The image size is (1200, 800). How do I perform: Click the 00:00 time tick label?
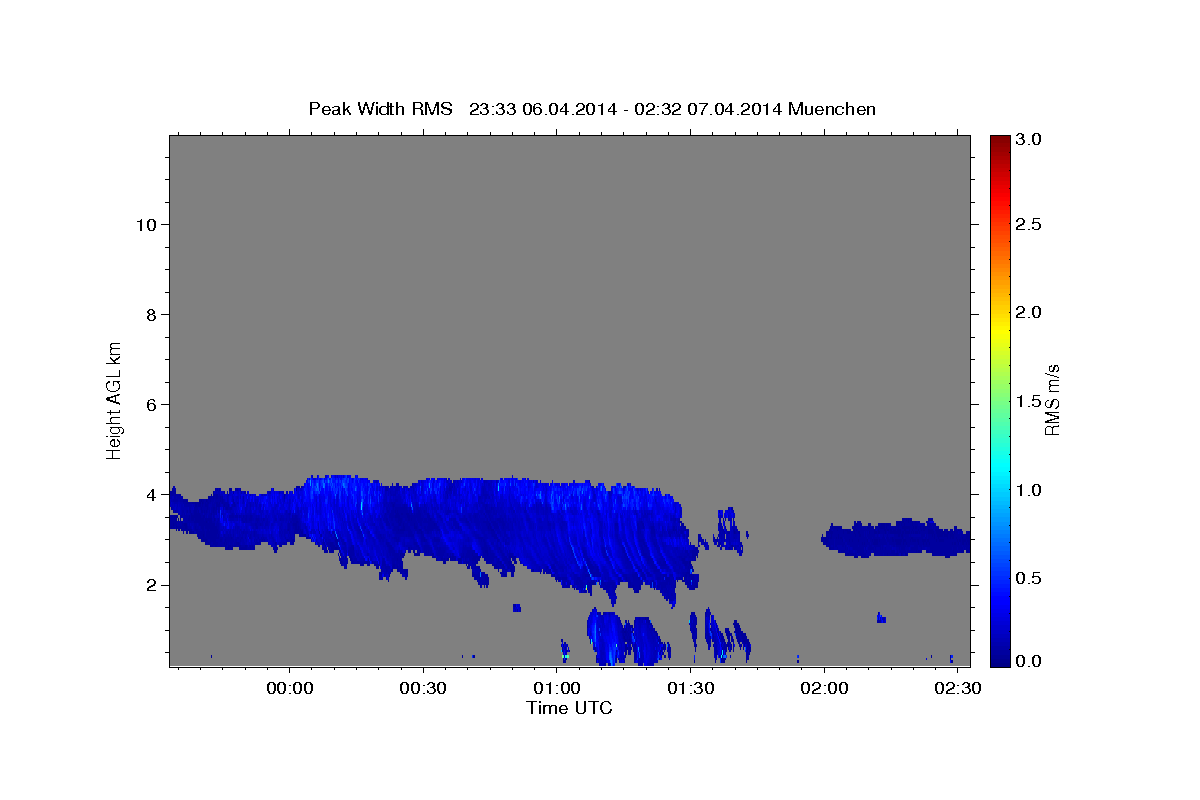(x=290, y=689)
